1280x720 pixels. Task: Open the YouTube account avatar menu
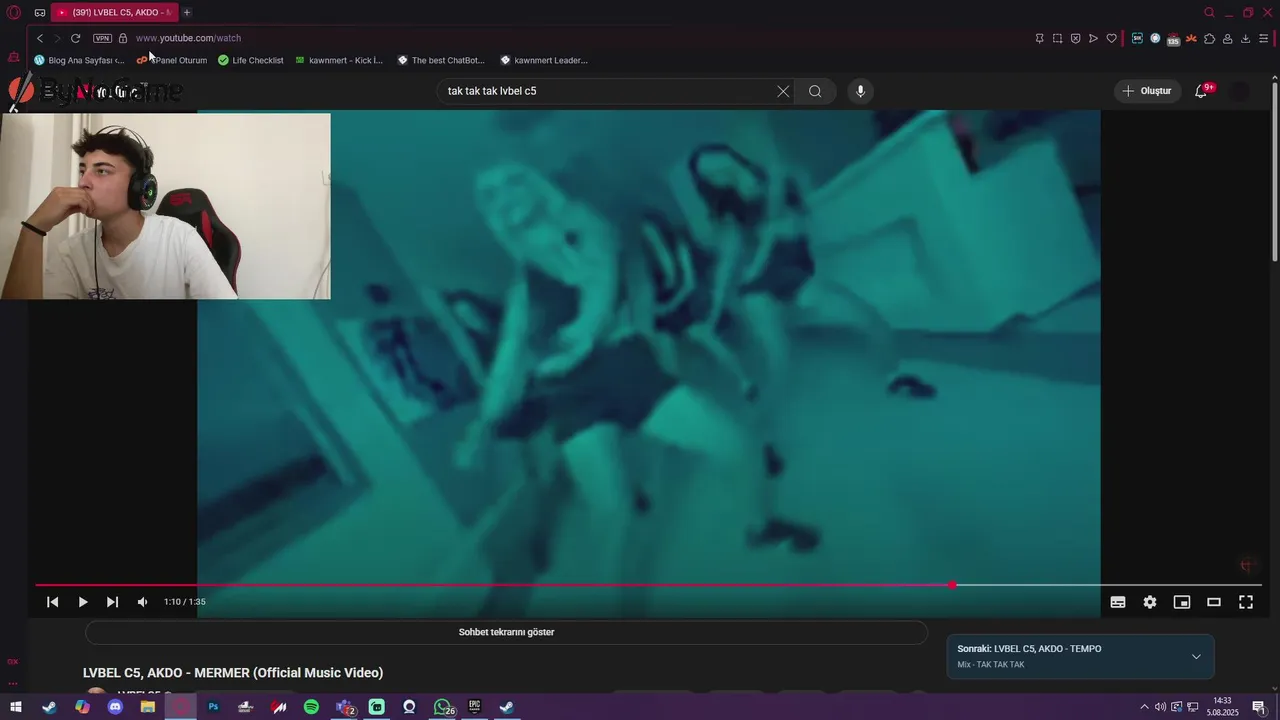pos(1239,91)
